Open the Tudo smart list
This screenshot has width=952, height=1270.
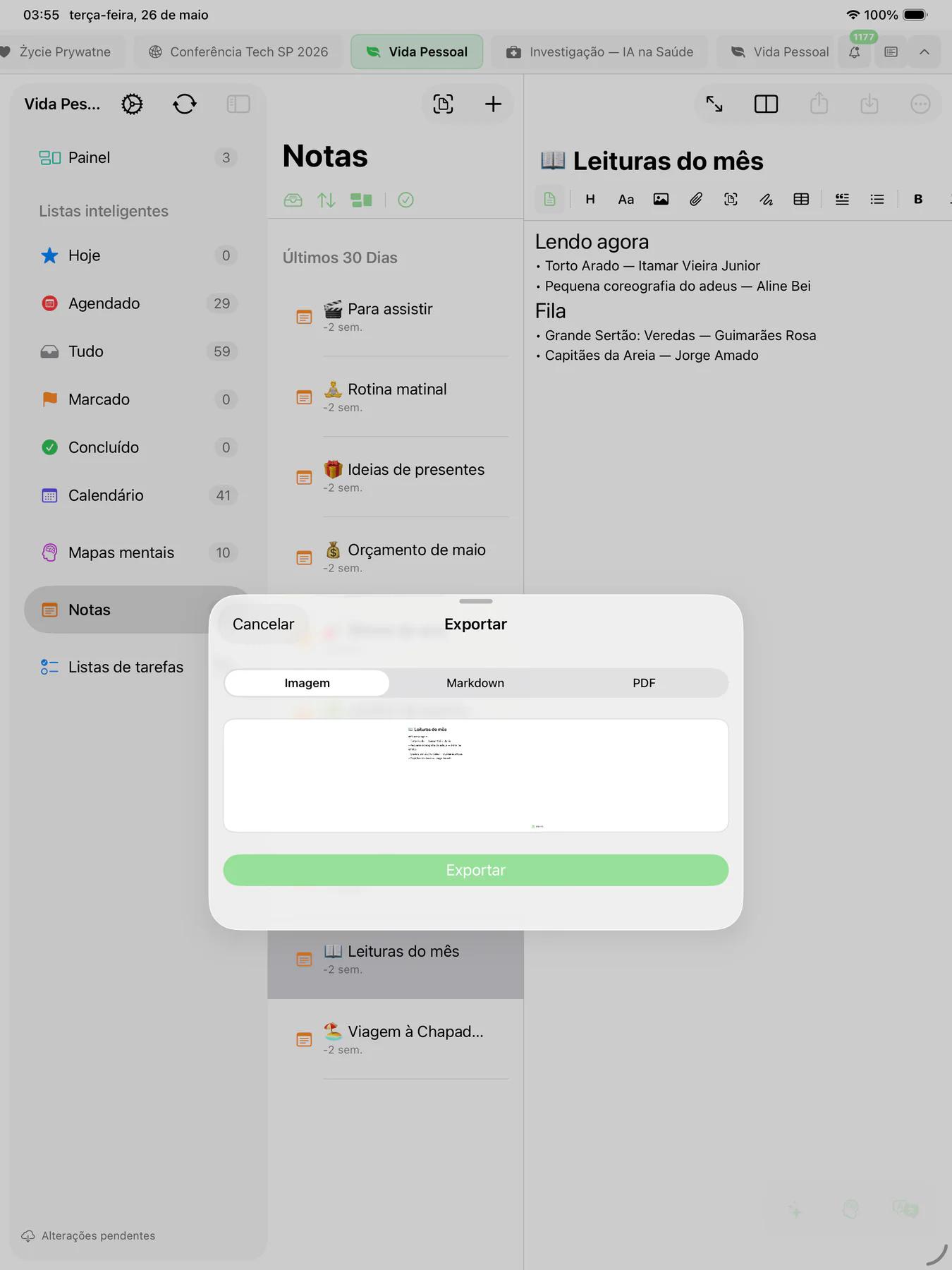pyautogui.click(x=138, y=351)
